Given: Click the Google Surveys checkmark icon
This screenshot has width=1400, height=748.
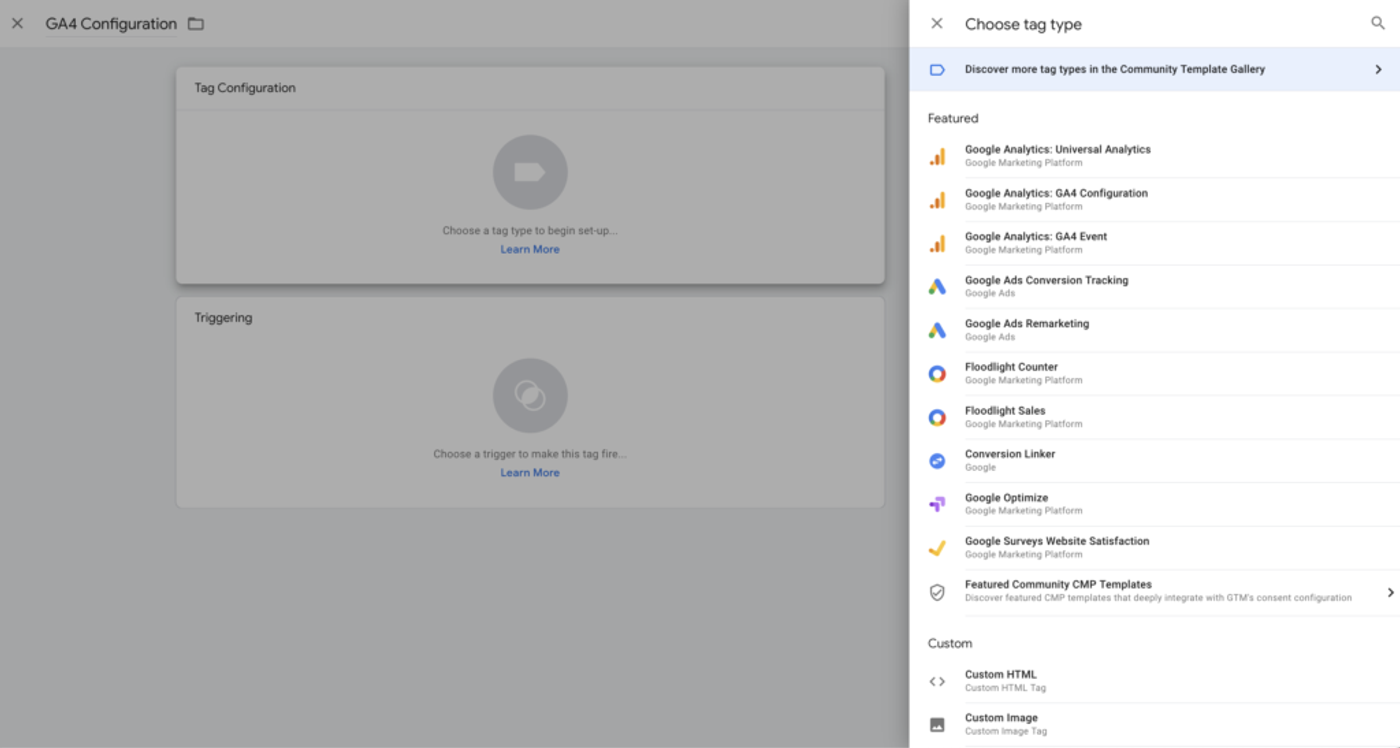Looking at the screenshot, I should pyautogui.click(x=937, y=548).
